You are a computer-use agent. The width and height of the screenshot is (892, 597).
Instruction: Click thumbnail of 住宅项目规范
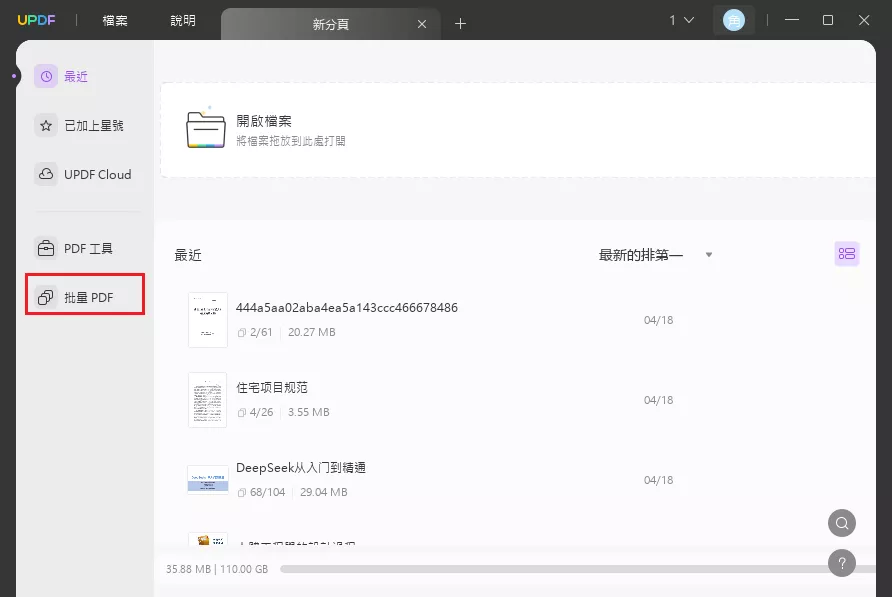coord(208,400)
